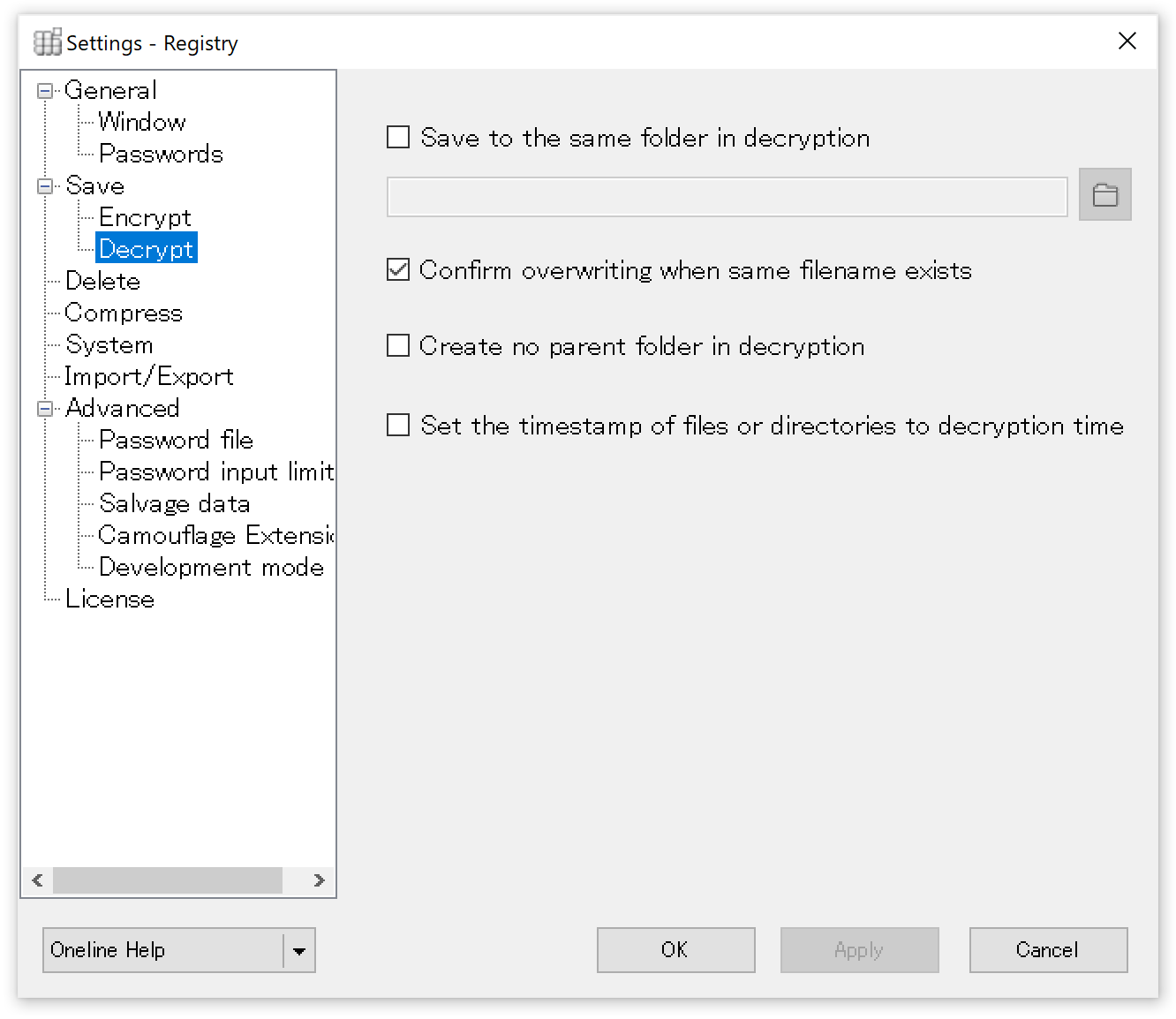
Task: Select Encrypt in the settings tree
Action: coord(145,218)
